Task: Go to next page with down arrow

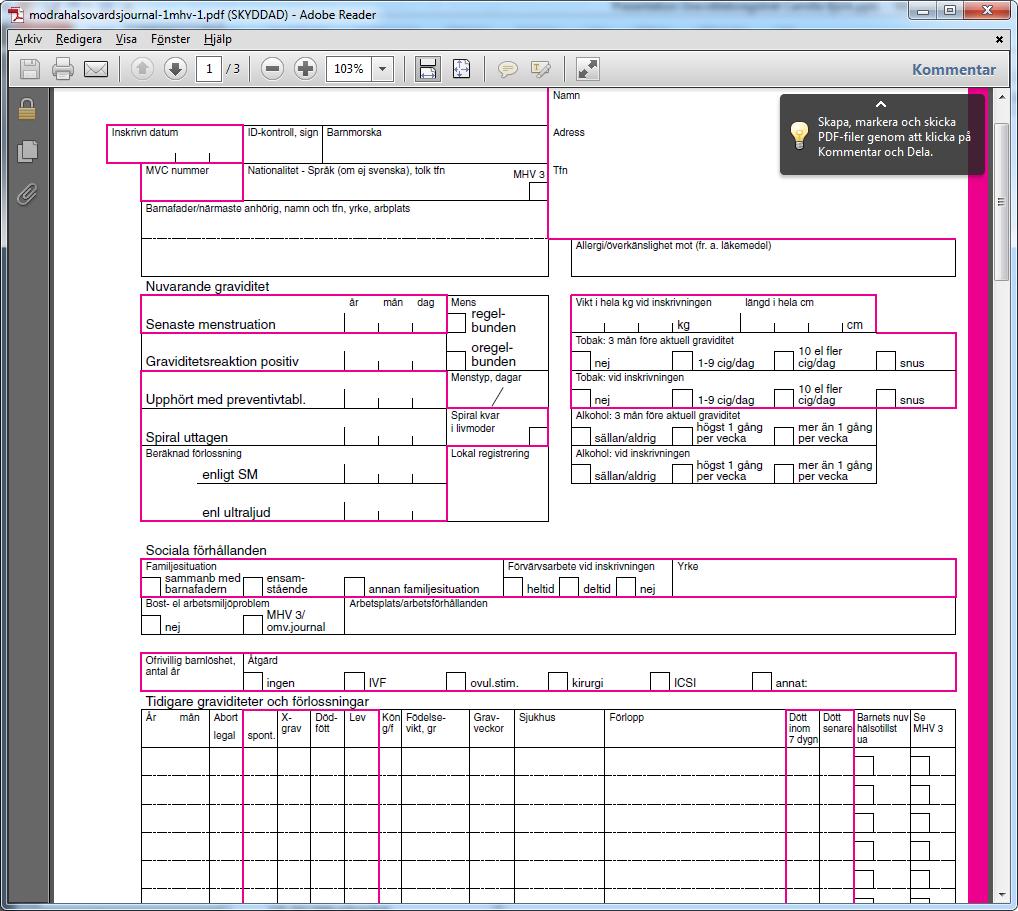Action: [x=175, y=69]
